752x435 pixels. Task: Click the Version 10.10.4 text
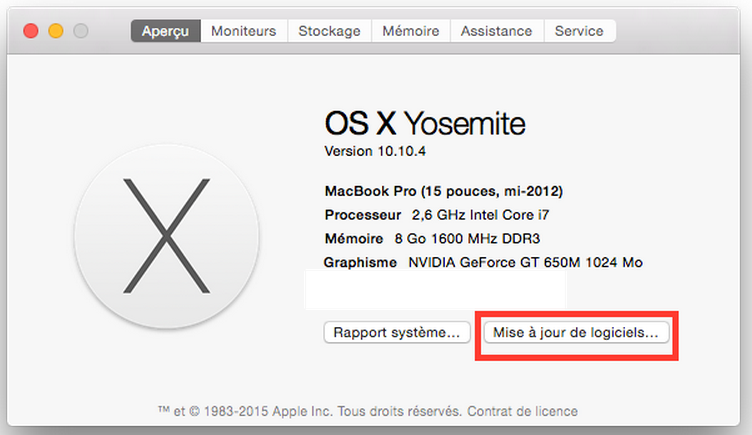pyautogui.click(x=375, y=152)
